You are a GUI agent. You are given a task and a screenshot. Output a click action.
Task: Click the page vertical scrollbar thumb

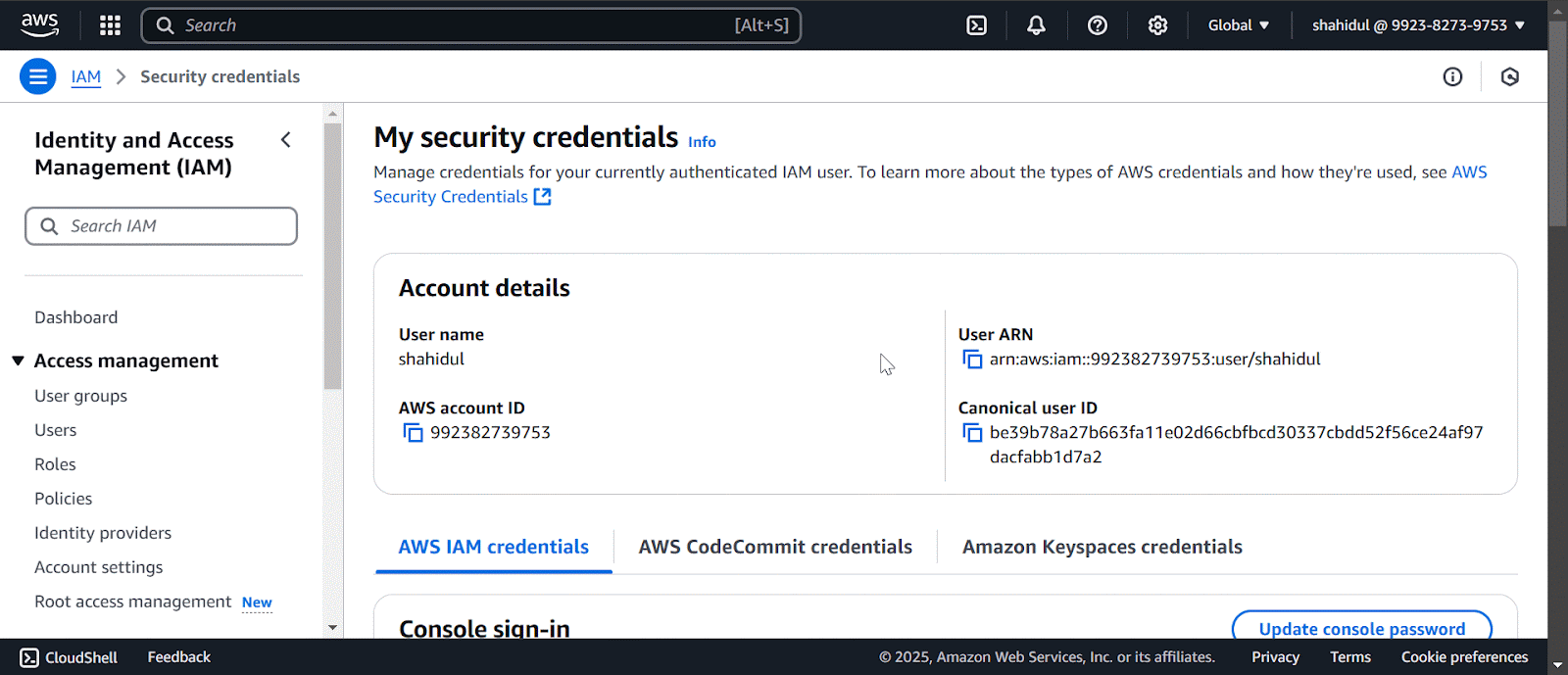[1557, 122]
